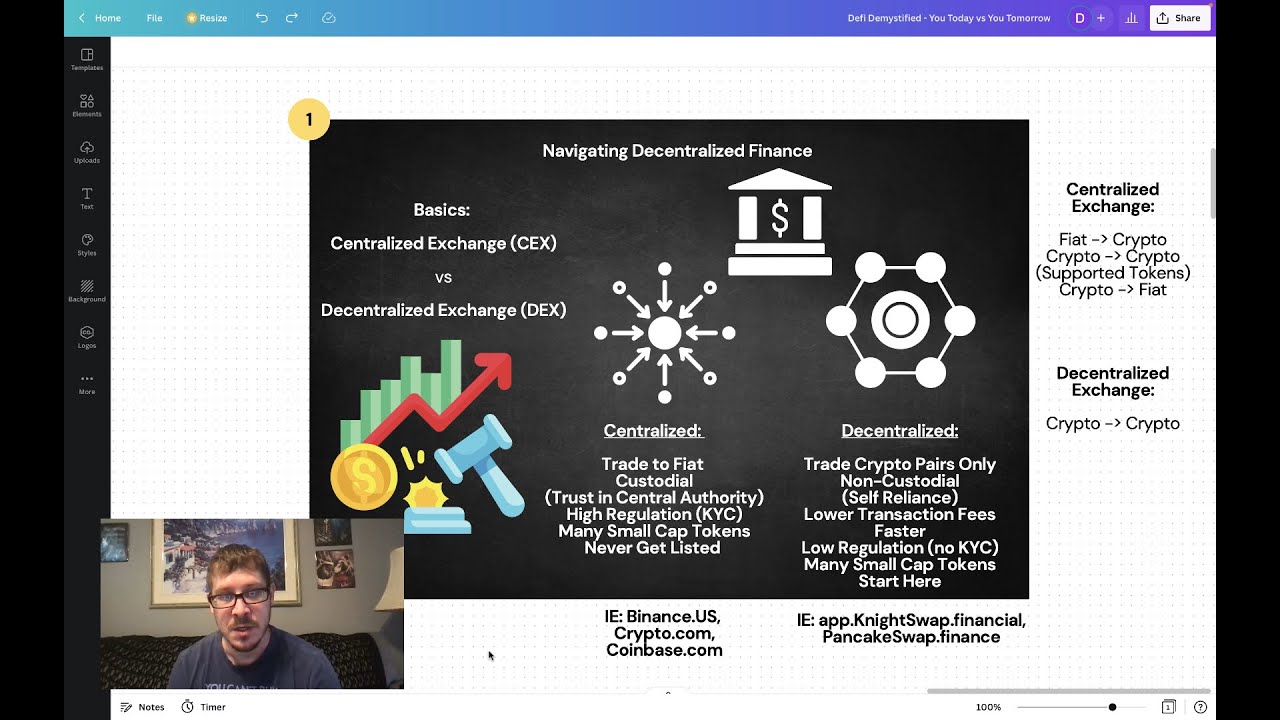Open the File menu
1280x720 pixels.
pos(154,18)
